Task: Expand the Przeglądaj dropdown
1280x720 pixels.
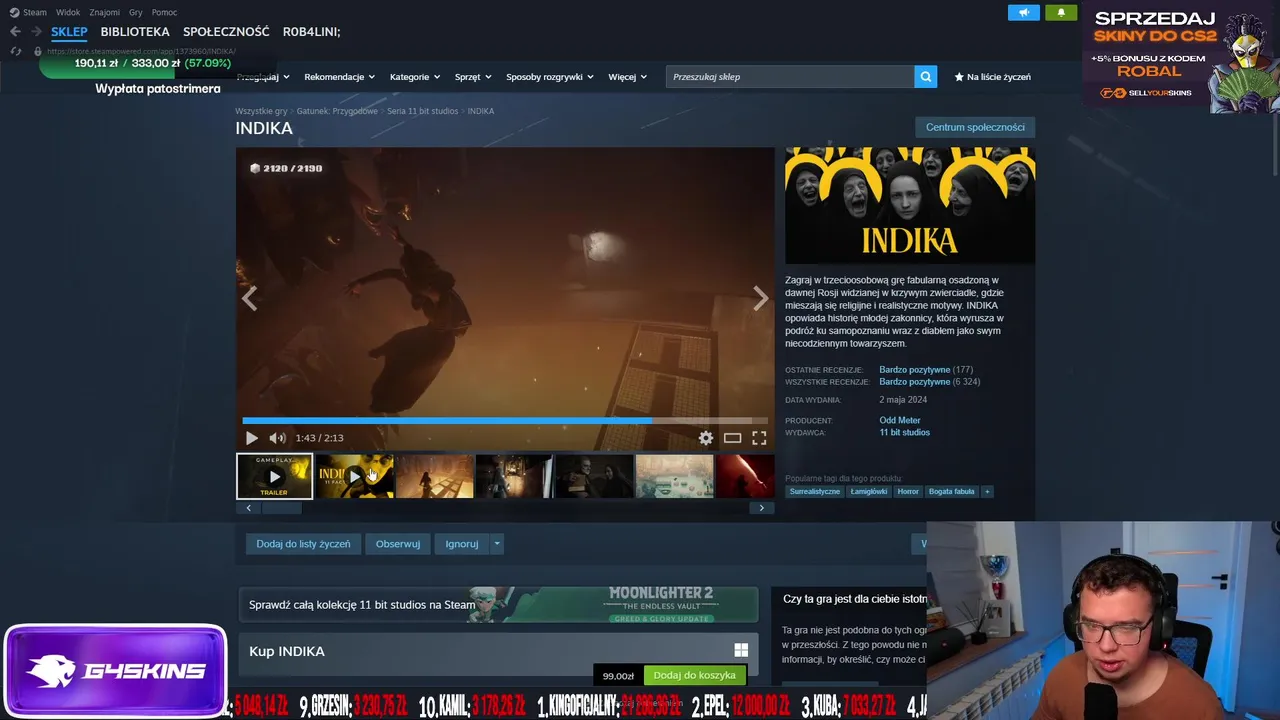Action: pos(262,77)
